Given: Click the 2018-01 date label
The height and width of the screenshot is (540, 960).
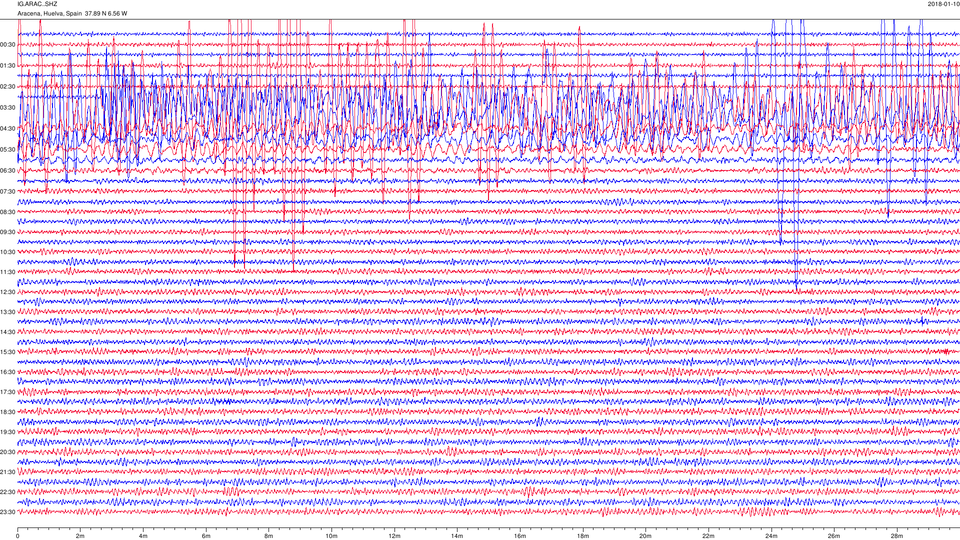Looking at the screenshot, I should click(x=943, y=4).
